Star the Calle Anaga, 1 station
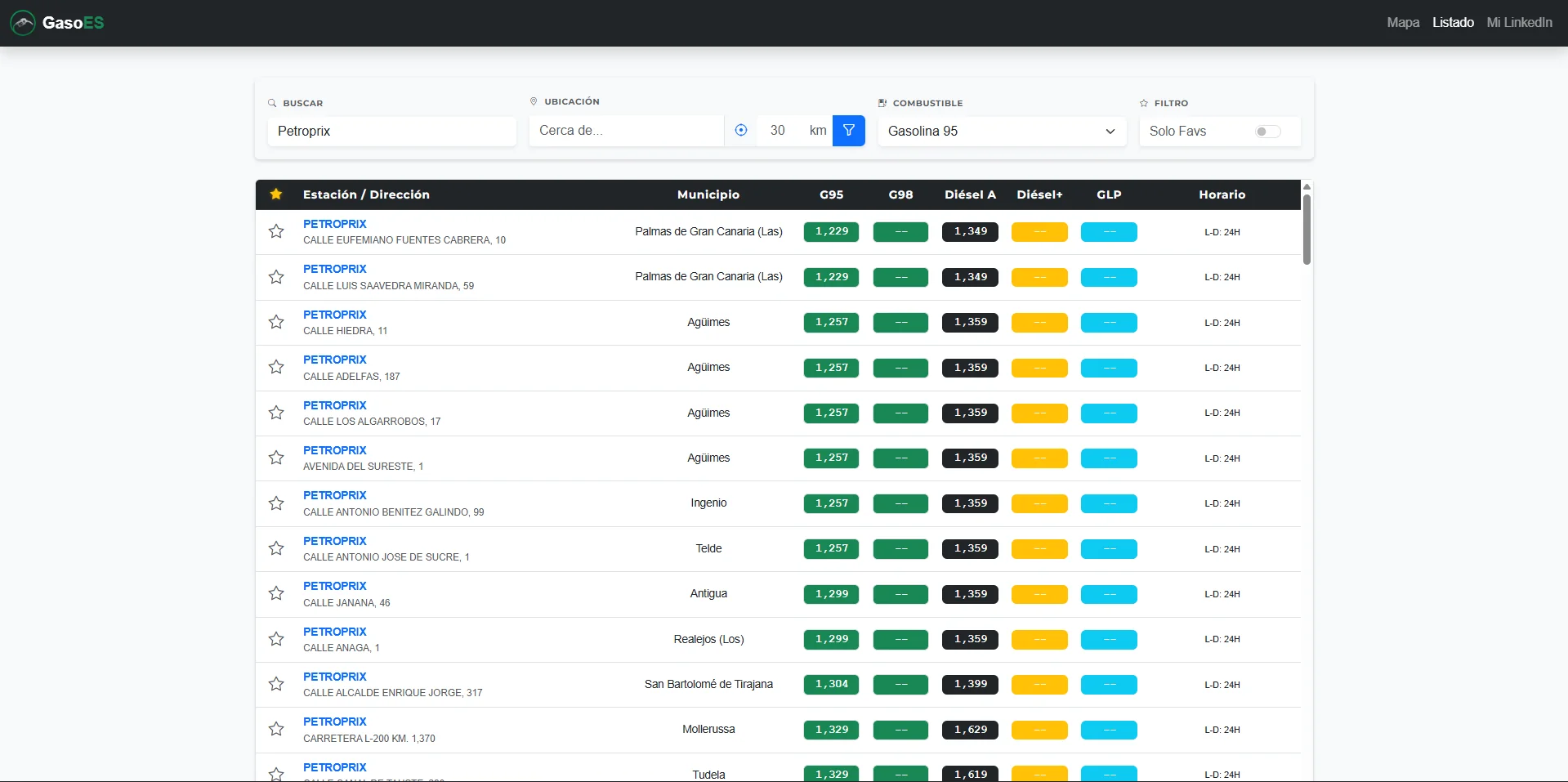The image size is (1568, 782). (x=276, y=639)
